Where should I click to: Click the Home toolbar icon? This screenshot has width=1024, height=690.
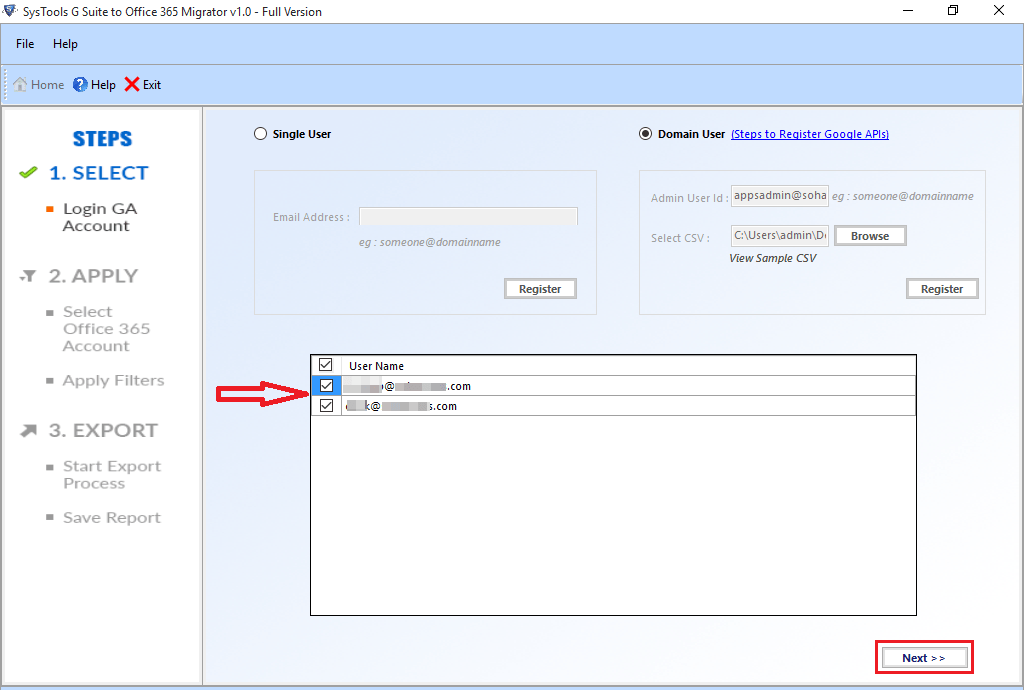point(21,84)
